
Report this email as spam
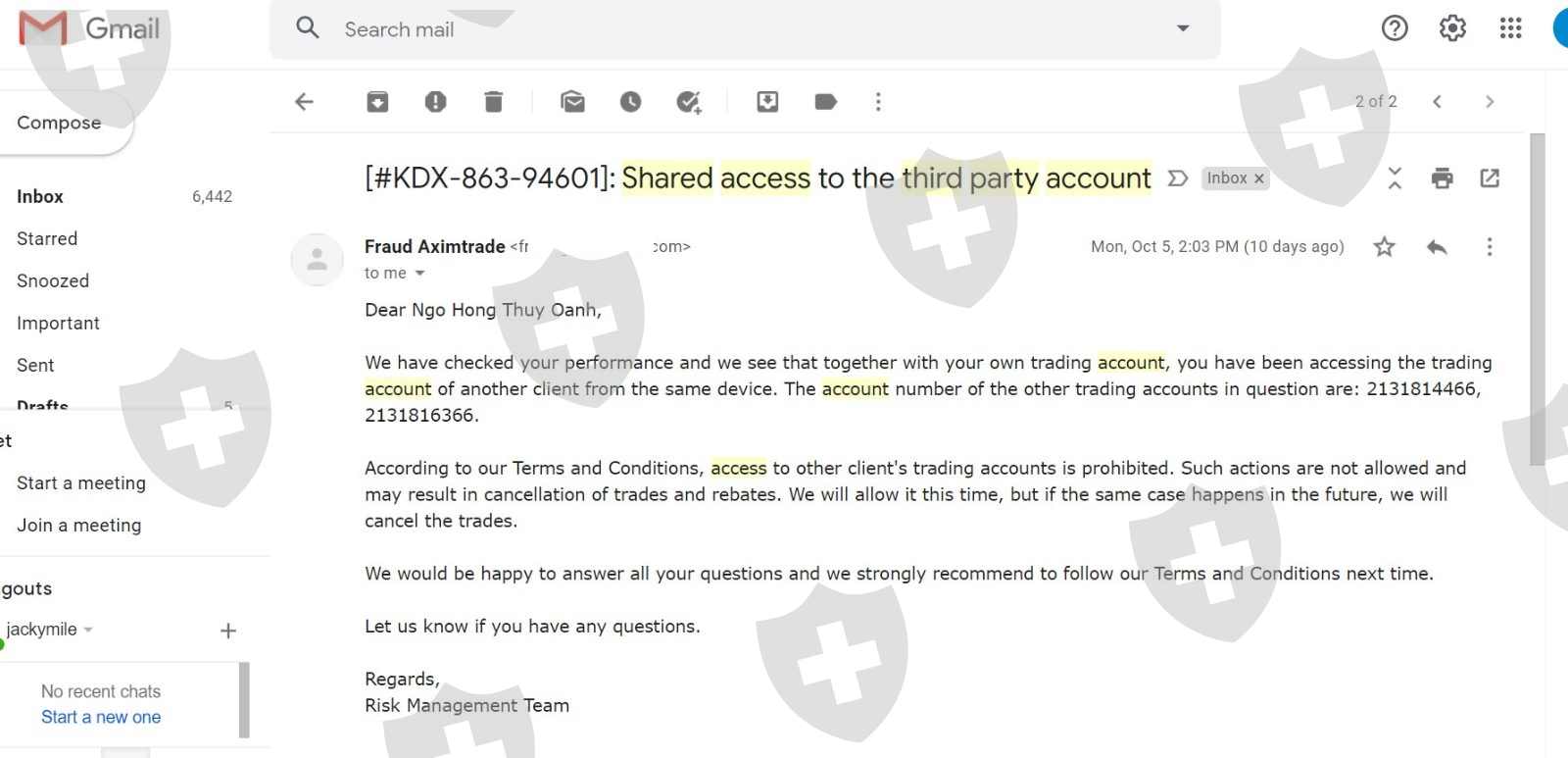click(435, 102)
